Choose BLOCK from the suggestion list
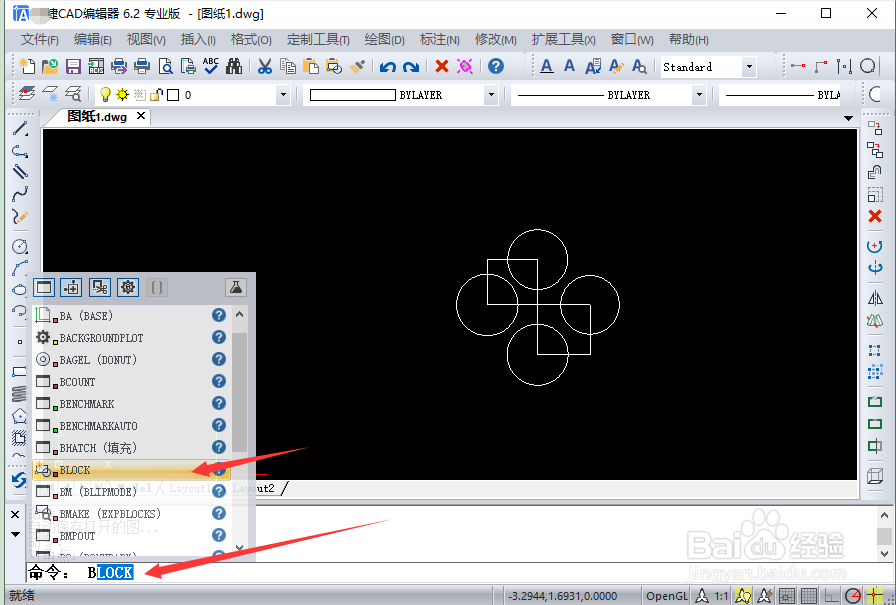 (x=131, y=470)
